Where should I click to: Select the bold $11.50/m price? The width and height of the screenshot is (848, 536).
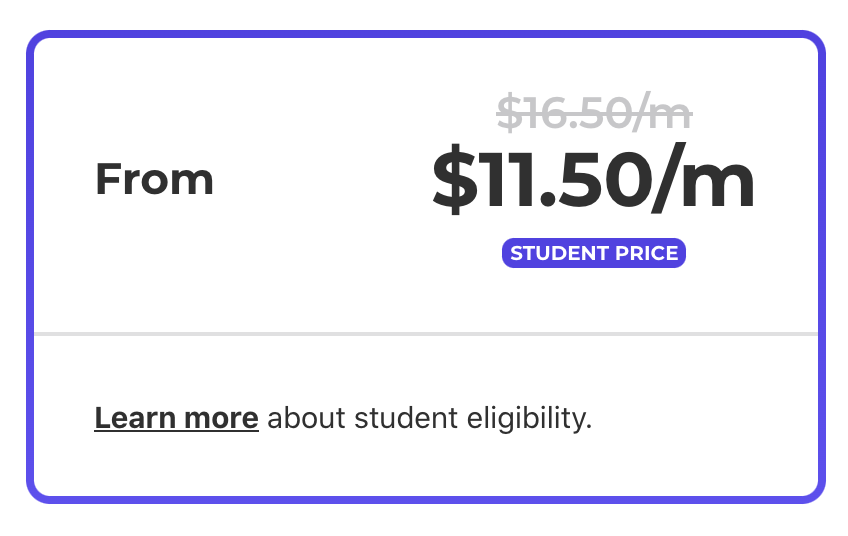point(593,179)
